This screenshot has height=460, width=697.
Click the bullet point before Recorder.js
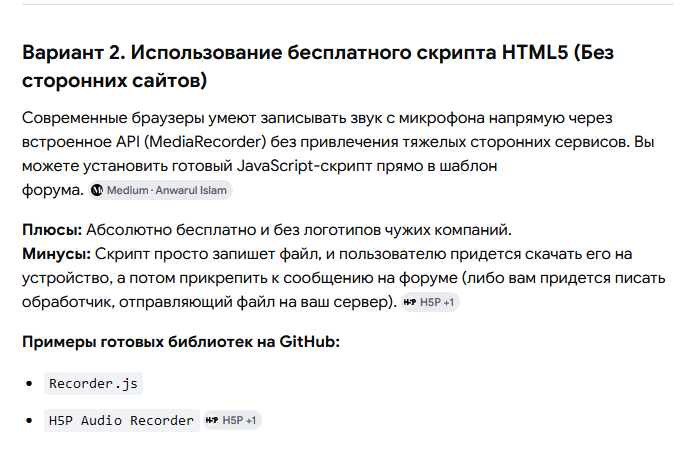pos(29,384)
